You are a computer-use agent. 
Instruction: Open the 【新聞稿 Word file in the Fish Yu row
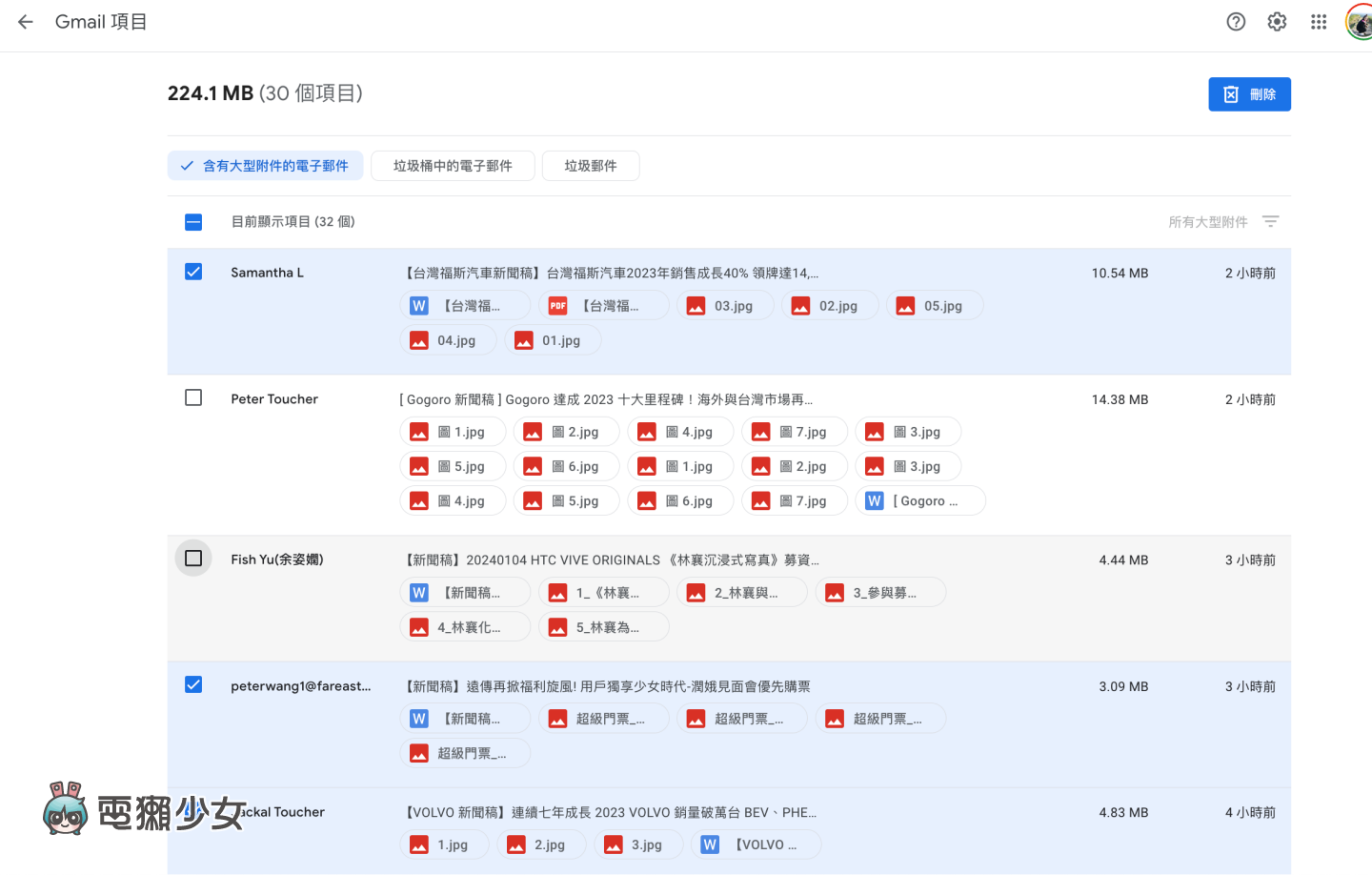coord(465,593)
